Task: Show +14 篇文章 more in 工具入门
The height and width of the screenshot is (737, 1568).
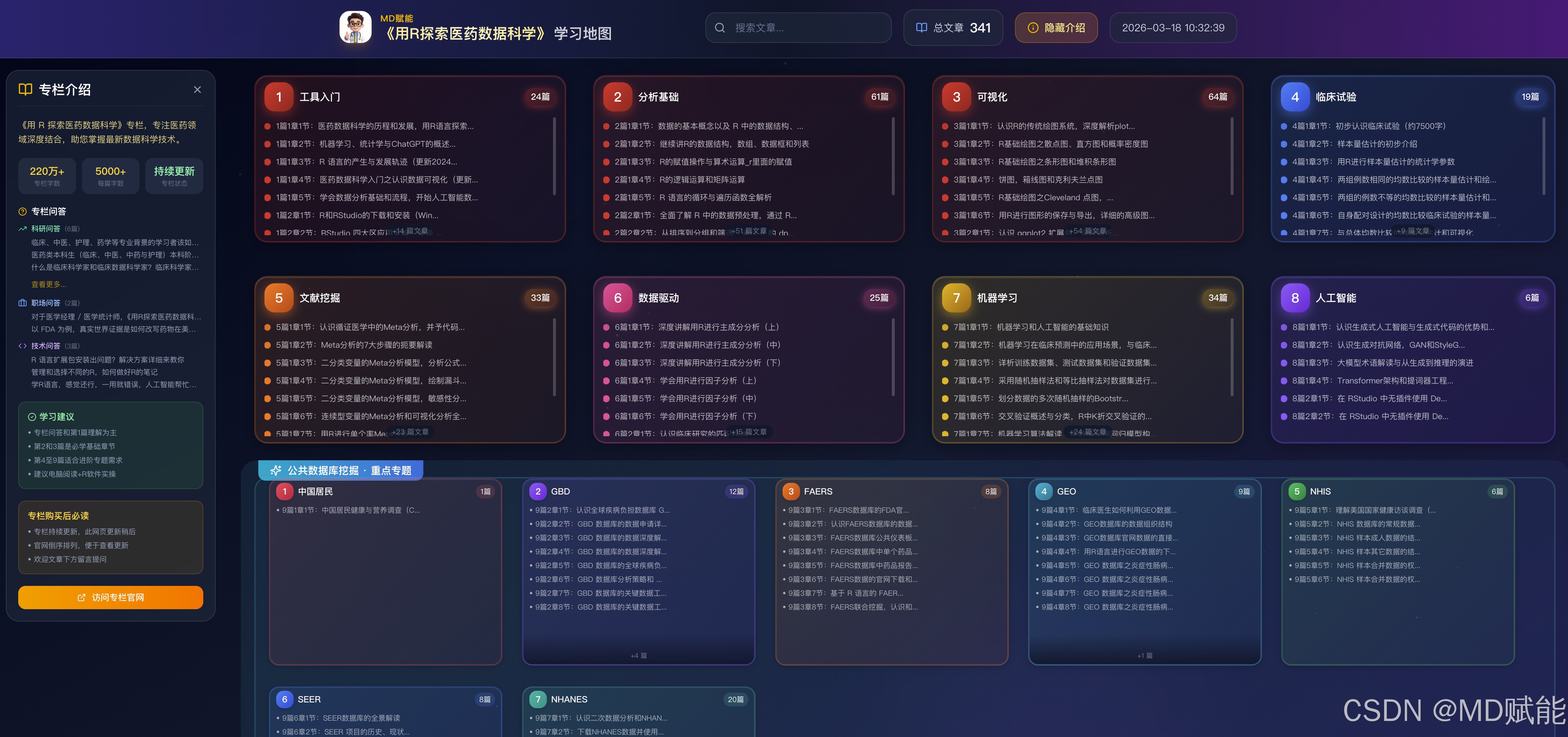Action: point(410,231)
